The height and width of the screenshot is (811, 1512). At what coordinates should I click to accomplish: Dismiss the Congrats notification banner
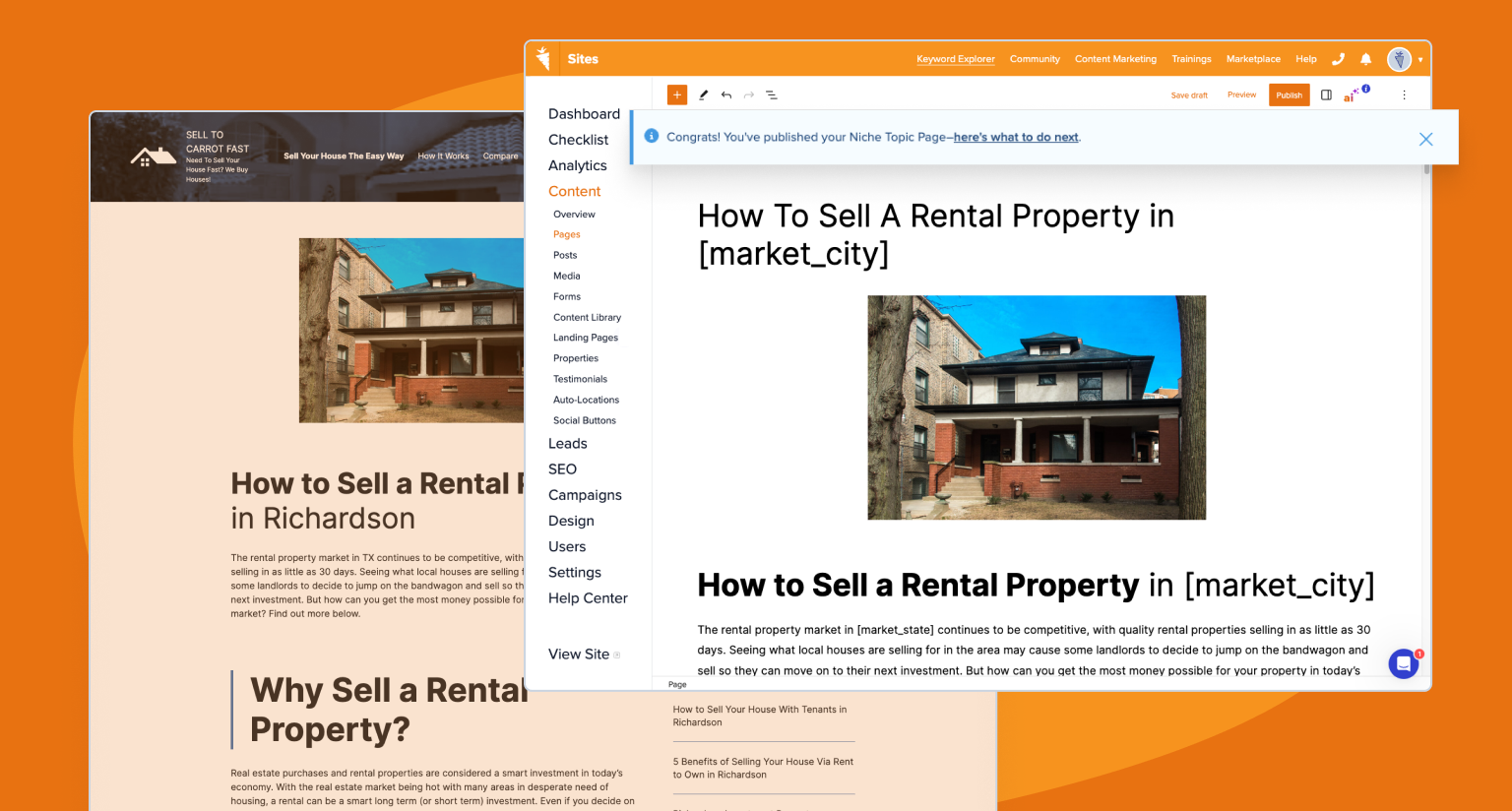pyautogui.click(x=1425, y=139)
